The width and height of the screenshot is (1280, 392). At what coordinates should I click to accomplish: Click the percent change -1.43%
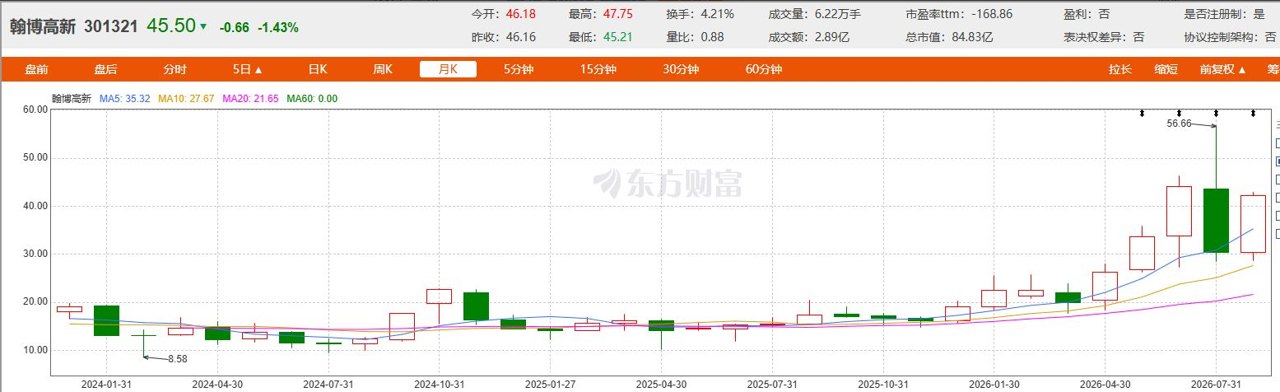pos(278,27)
